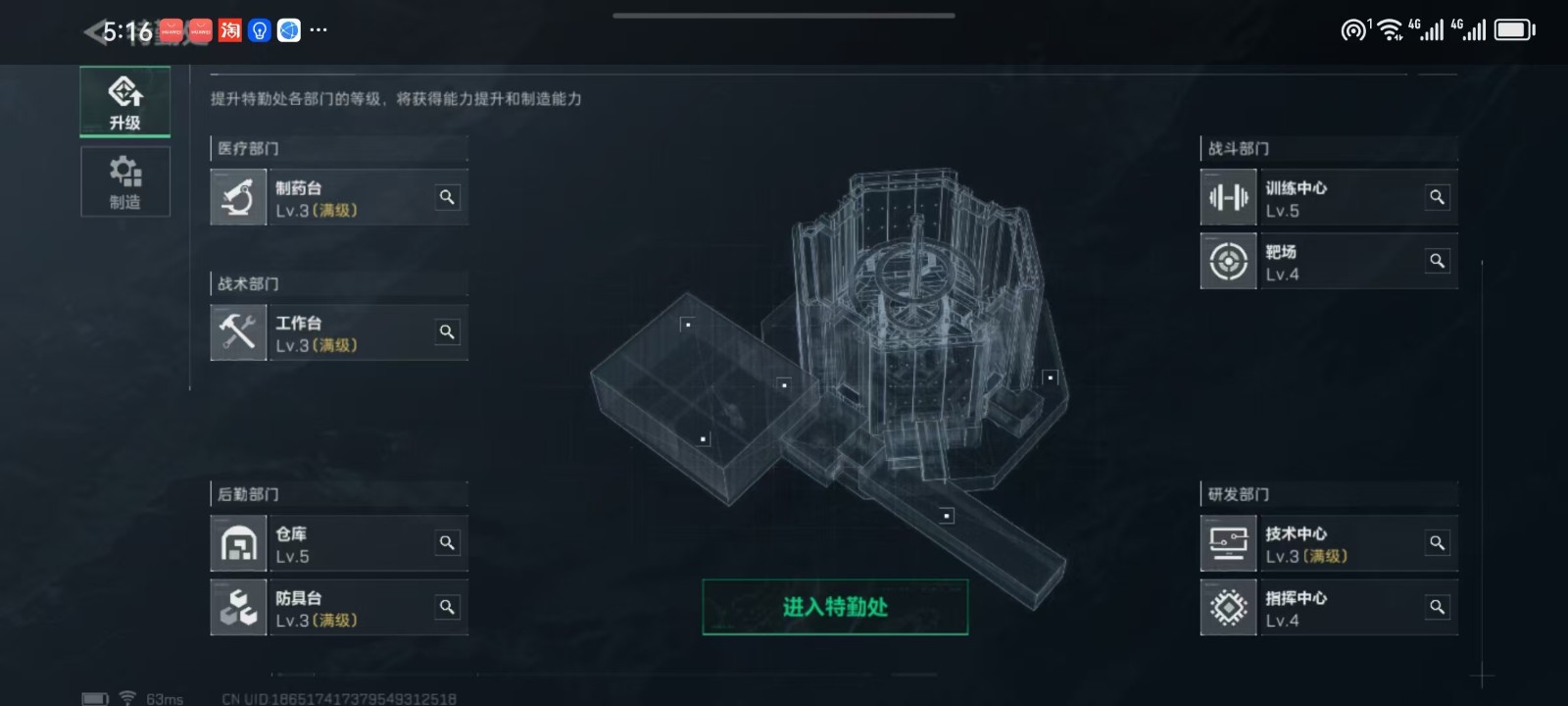
Task: Click the marker on the building hologram corridor
Action: click(x=947, y=515)
